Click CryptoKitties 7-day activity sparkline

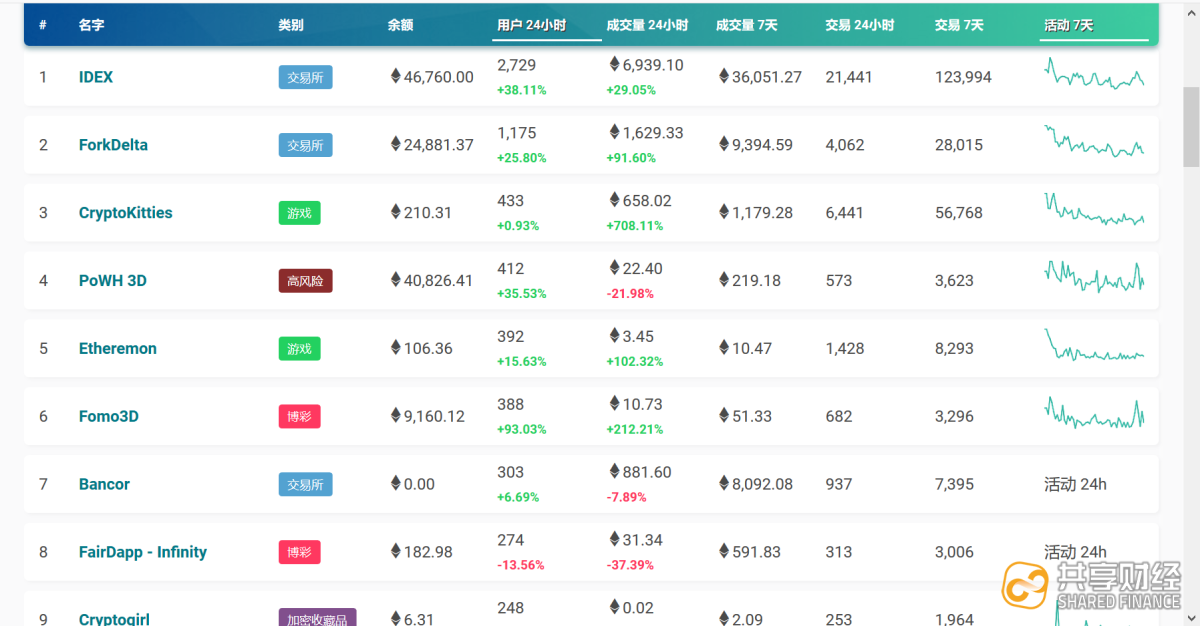(1095, 209)
